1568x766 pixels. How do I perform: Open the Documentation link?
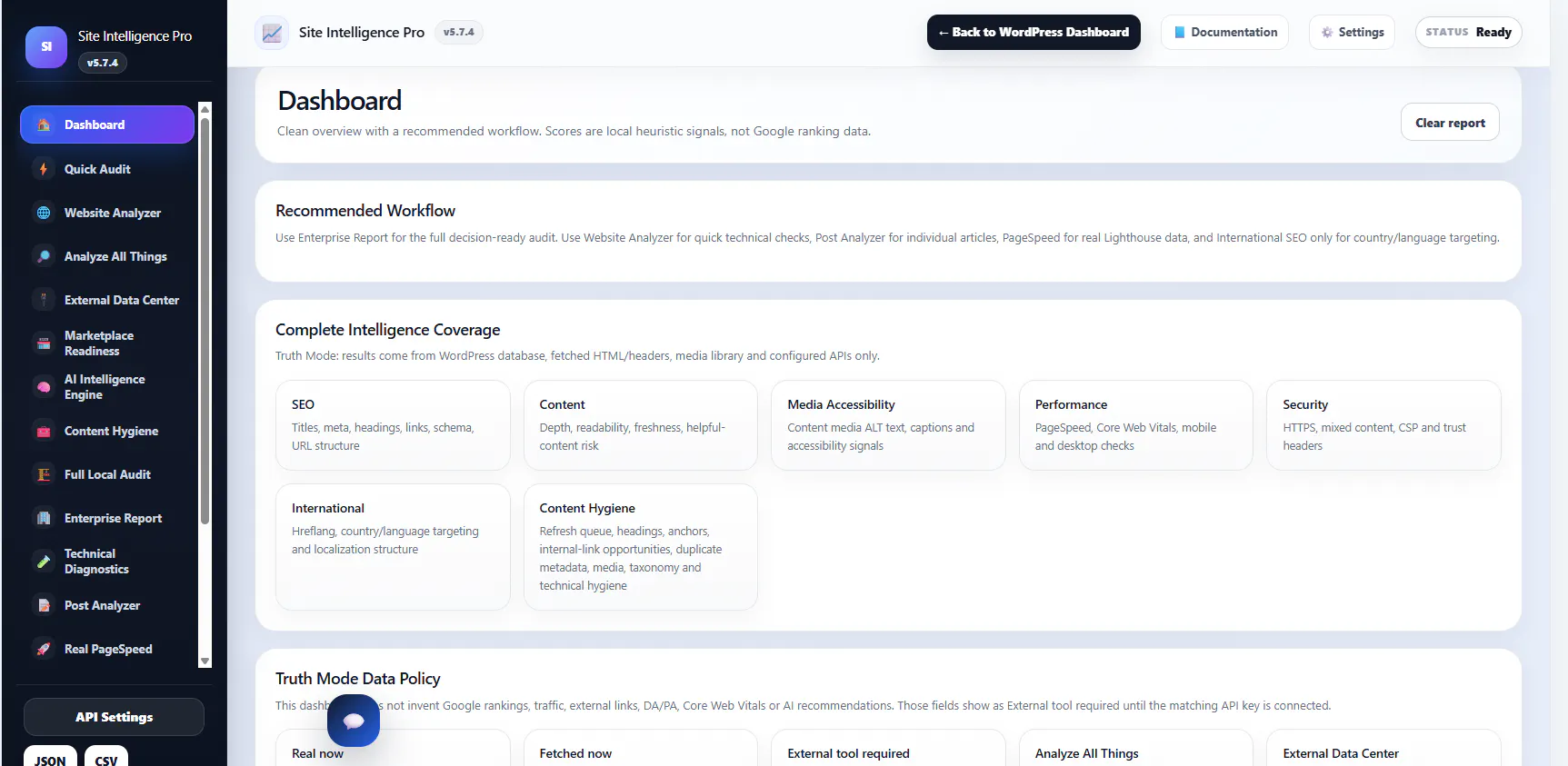click(1224, 33)
